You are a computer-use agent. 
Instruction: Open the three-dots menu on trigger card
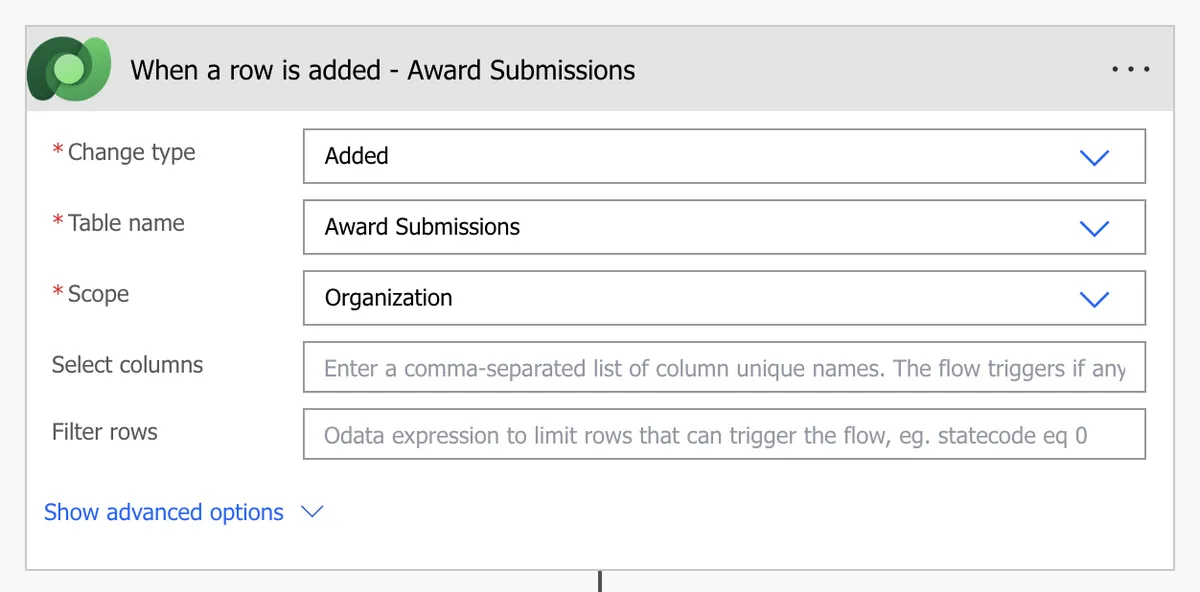tap(1130, 70)
